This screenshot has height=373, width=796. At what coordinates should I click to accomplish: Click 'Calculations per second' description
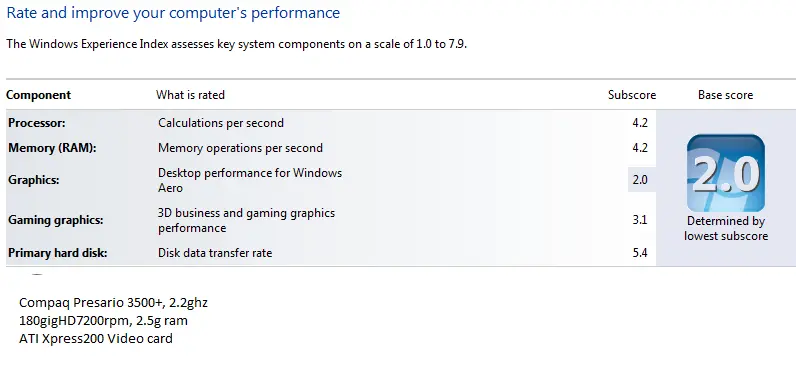coord(221,123)
